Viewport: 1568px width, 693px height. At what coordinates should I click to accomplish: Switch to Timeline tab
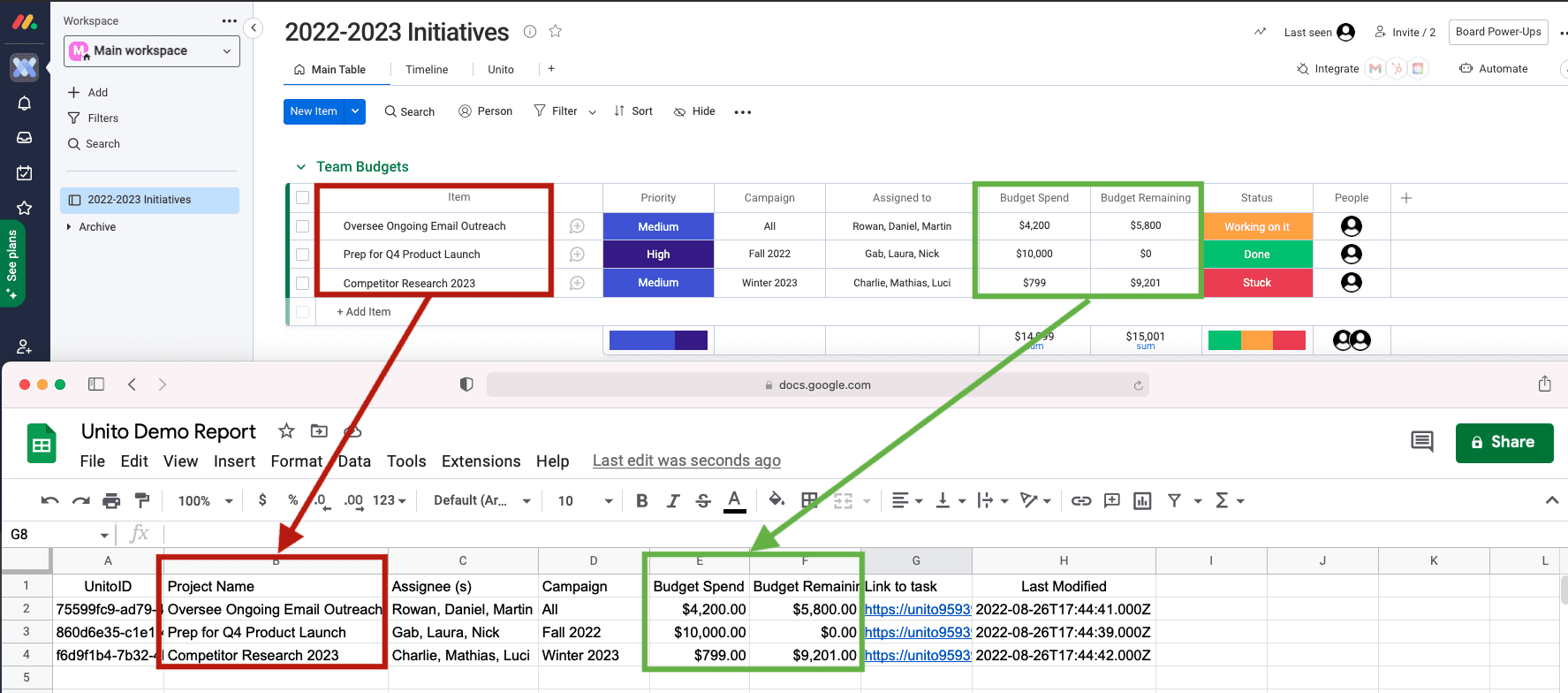[427, 70]
